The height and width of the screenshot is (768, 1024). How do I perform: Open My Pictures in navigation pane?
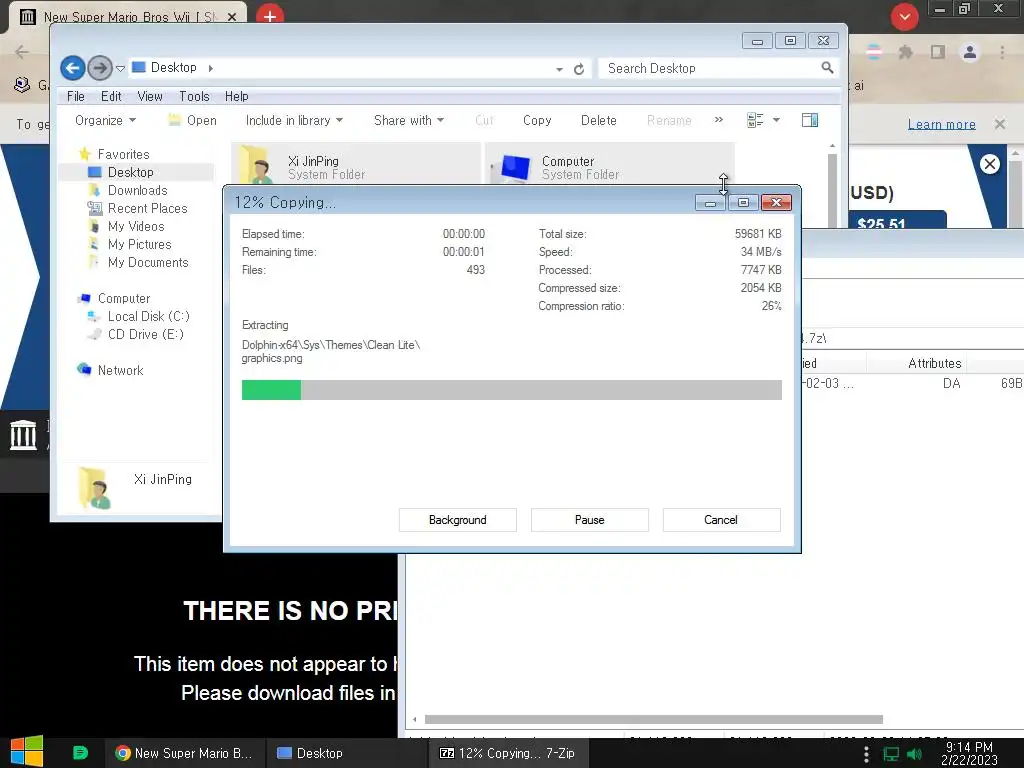pyautogui.click(x=139, y=244)
